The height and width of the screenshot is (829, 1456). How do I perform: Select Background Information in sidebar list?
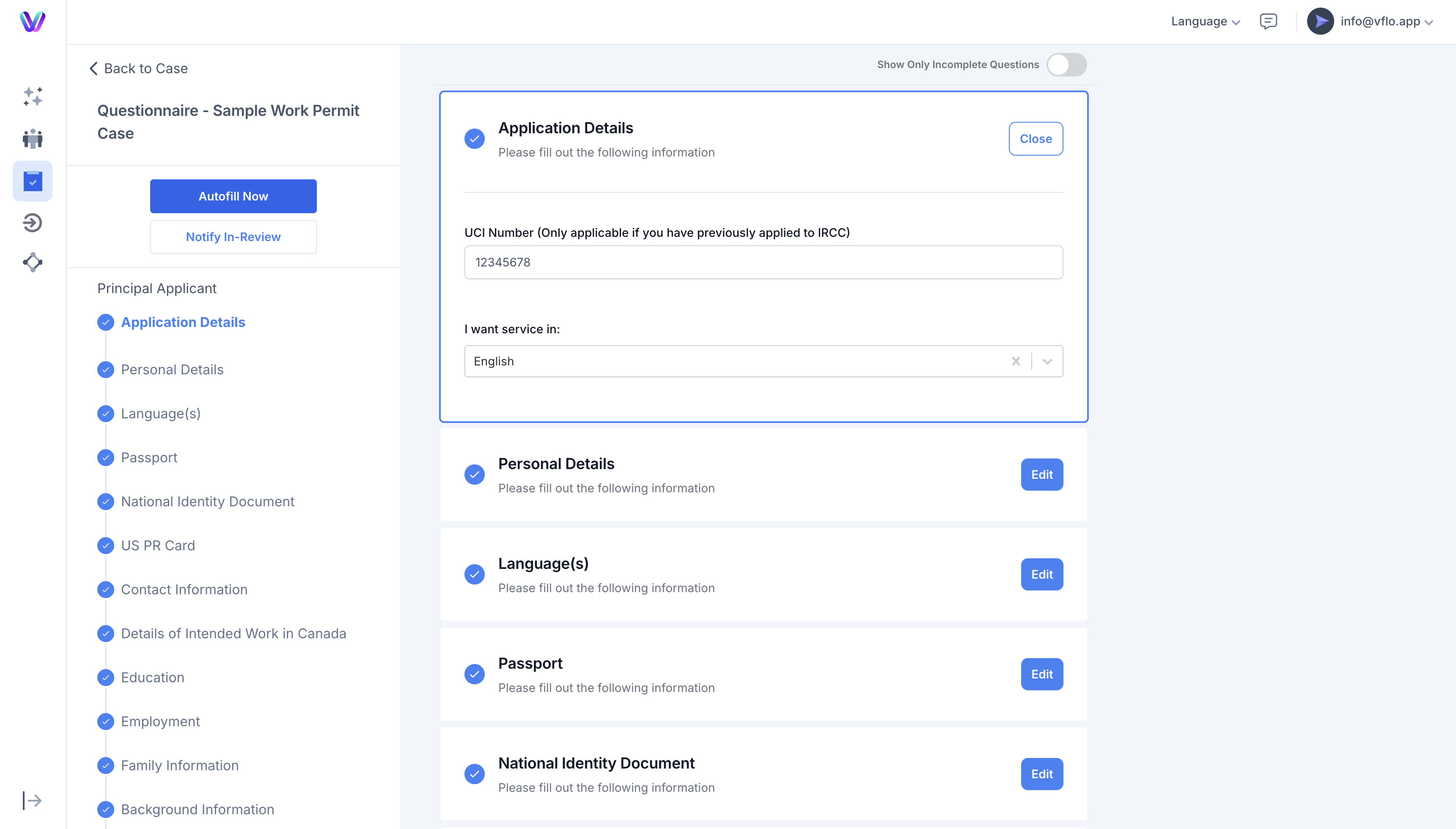pyautogui.click(x=197, y=810)
